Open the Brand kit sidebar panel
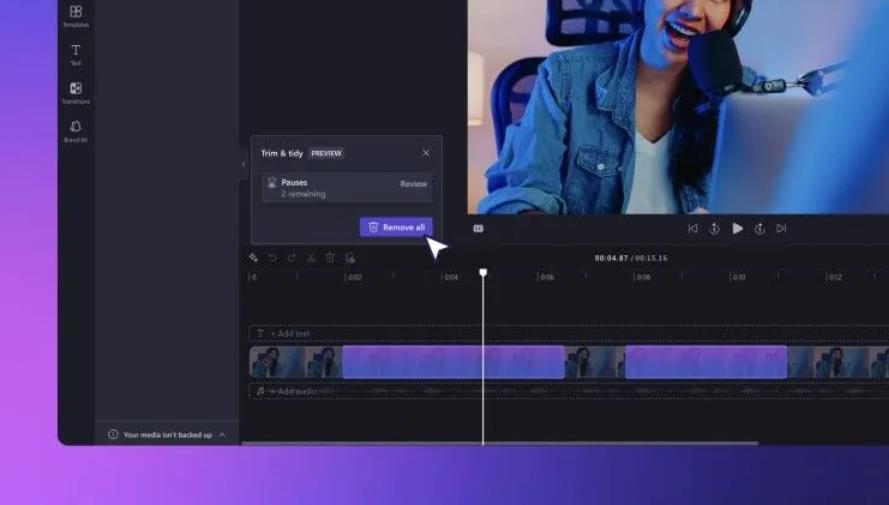889x505 pixels. pos(75,130)
